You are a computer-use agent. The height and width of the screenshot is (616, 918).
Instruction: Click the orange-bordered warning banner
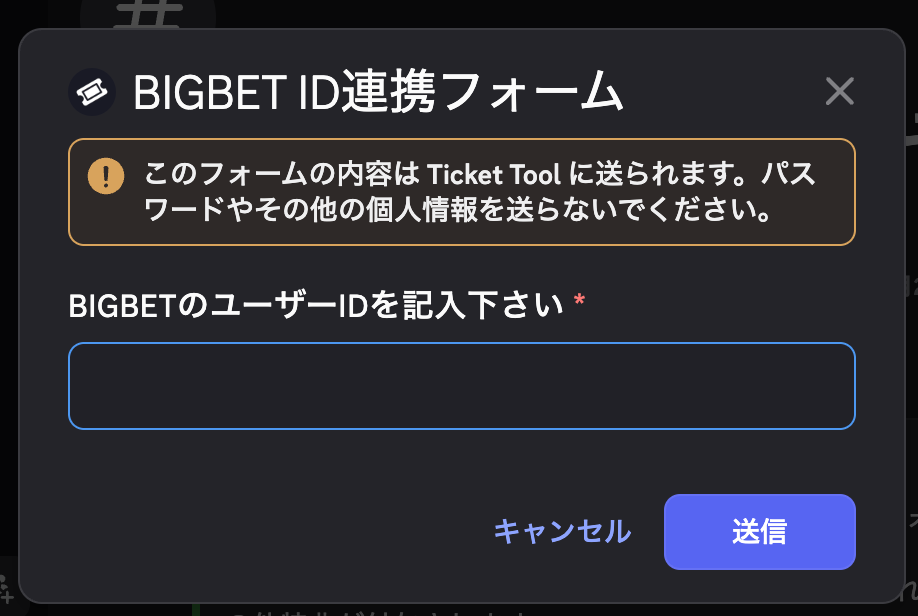coord(462,192)
